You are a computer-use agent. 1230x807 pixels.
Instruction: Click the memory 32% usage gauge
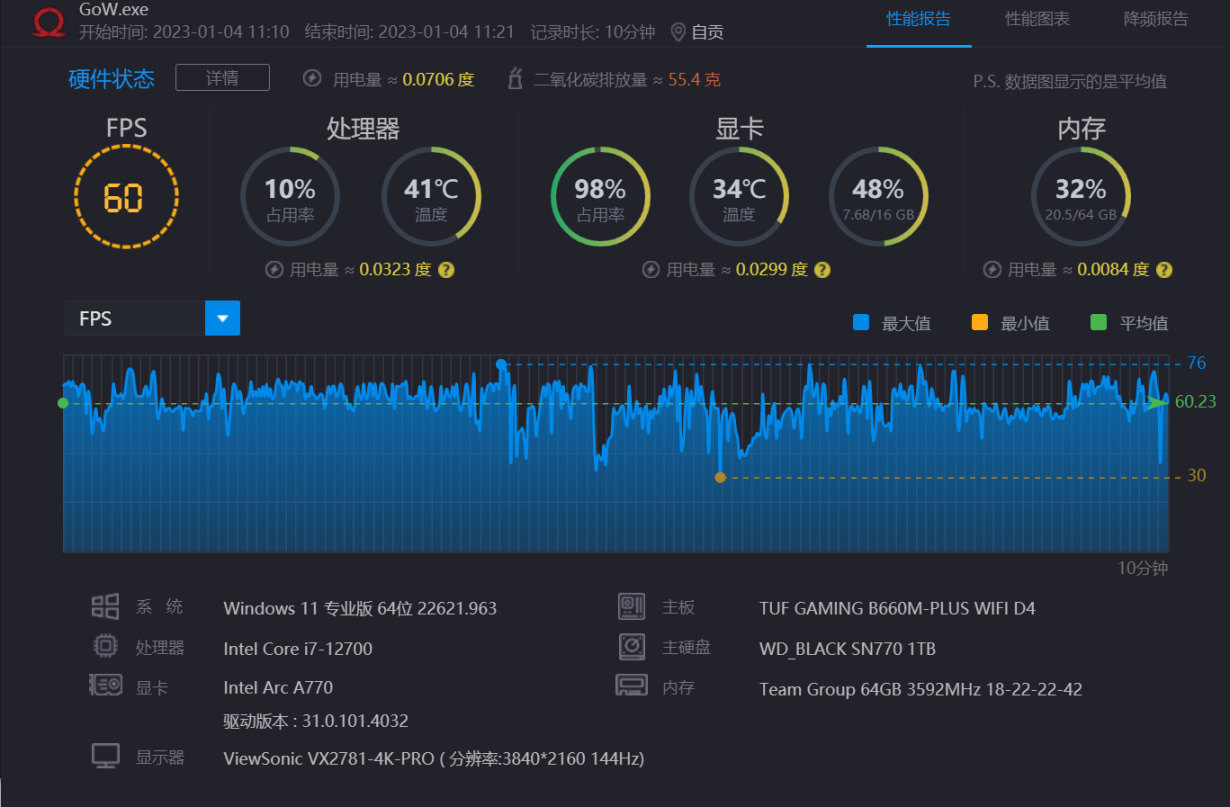1081,197
